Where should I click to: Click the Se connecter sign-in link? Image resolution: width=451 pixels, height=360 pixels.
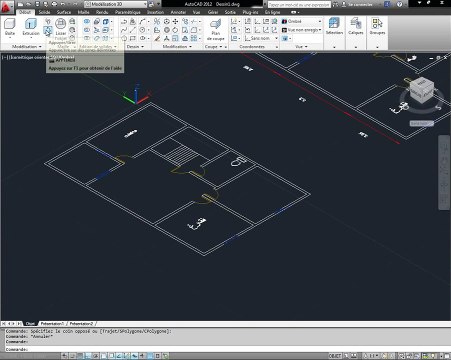(360, 4)
